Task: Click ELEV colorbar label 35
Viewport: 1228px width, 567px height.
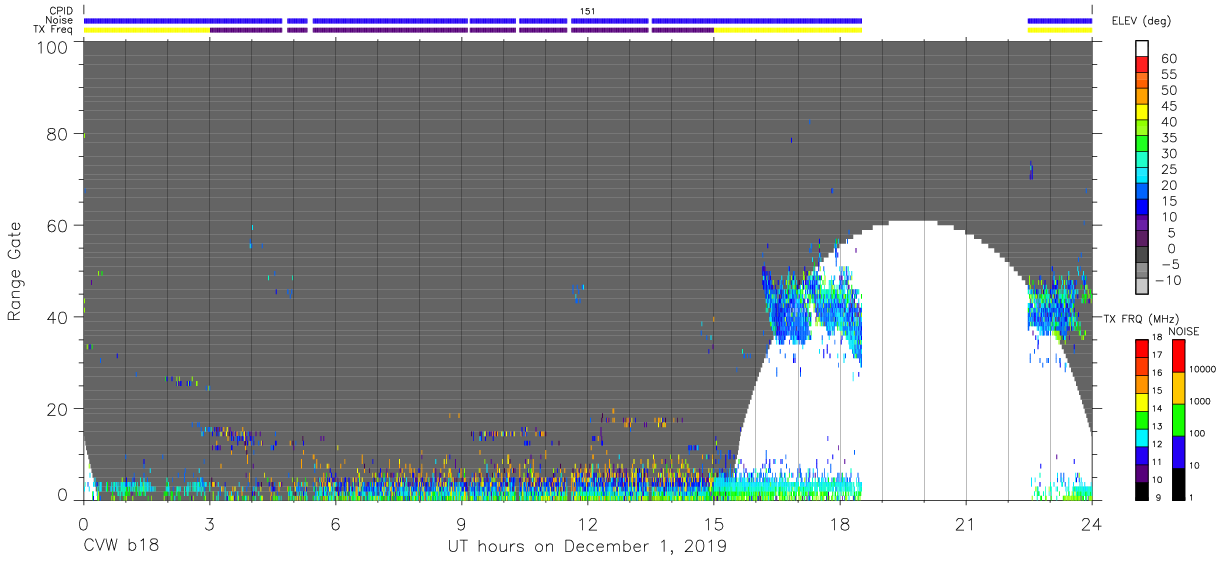Action: tap(1170, 137)
